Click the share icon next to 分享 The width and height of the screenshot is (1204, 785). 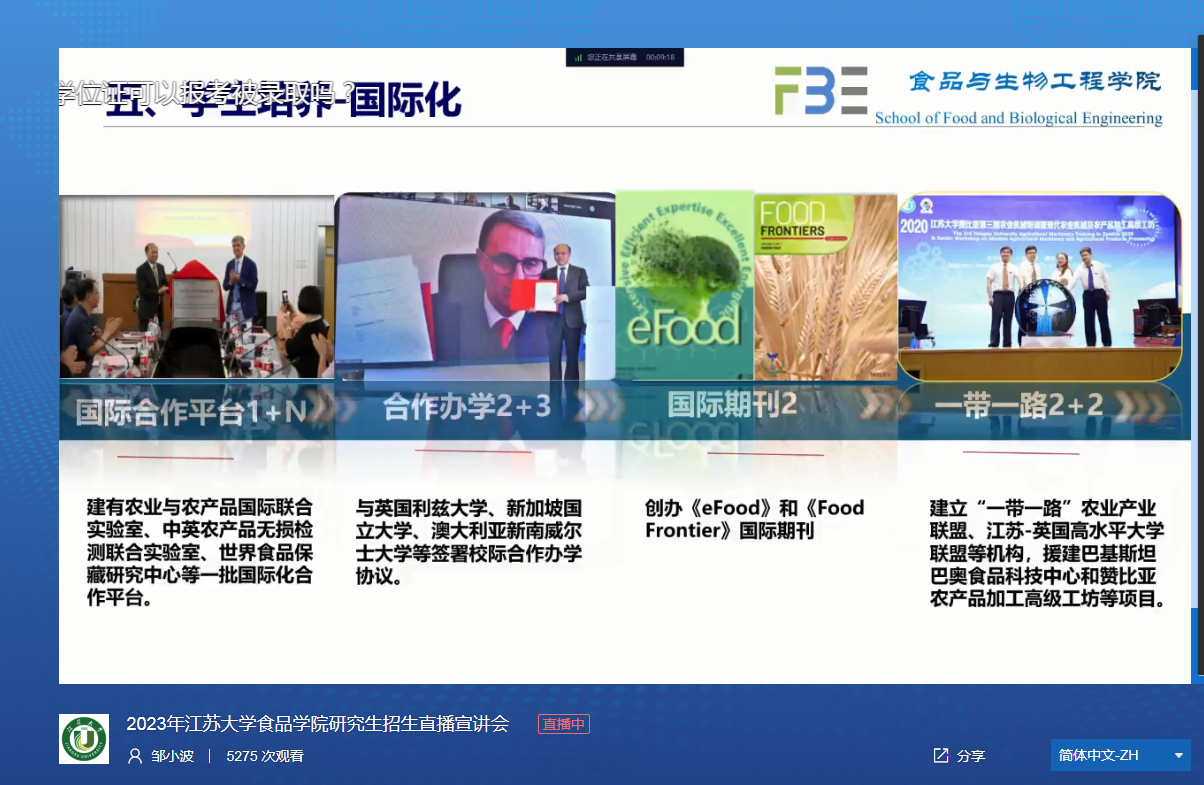(x=940, y=755)
